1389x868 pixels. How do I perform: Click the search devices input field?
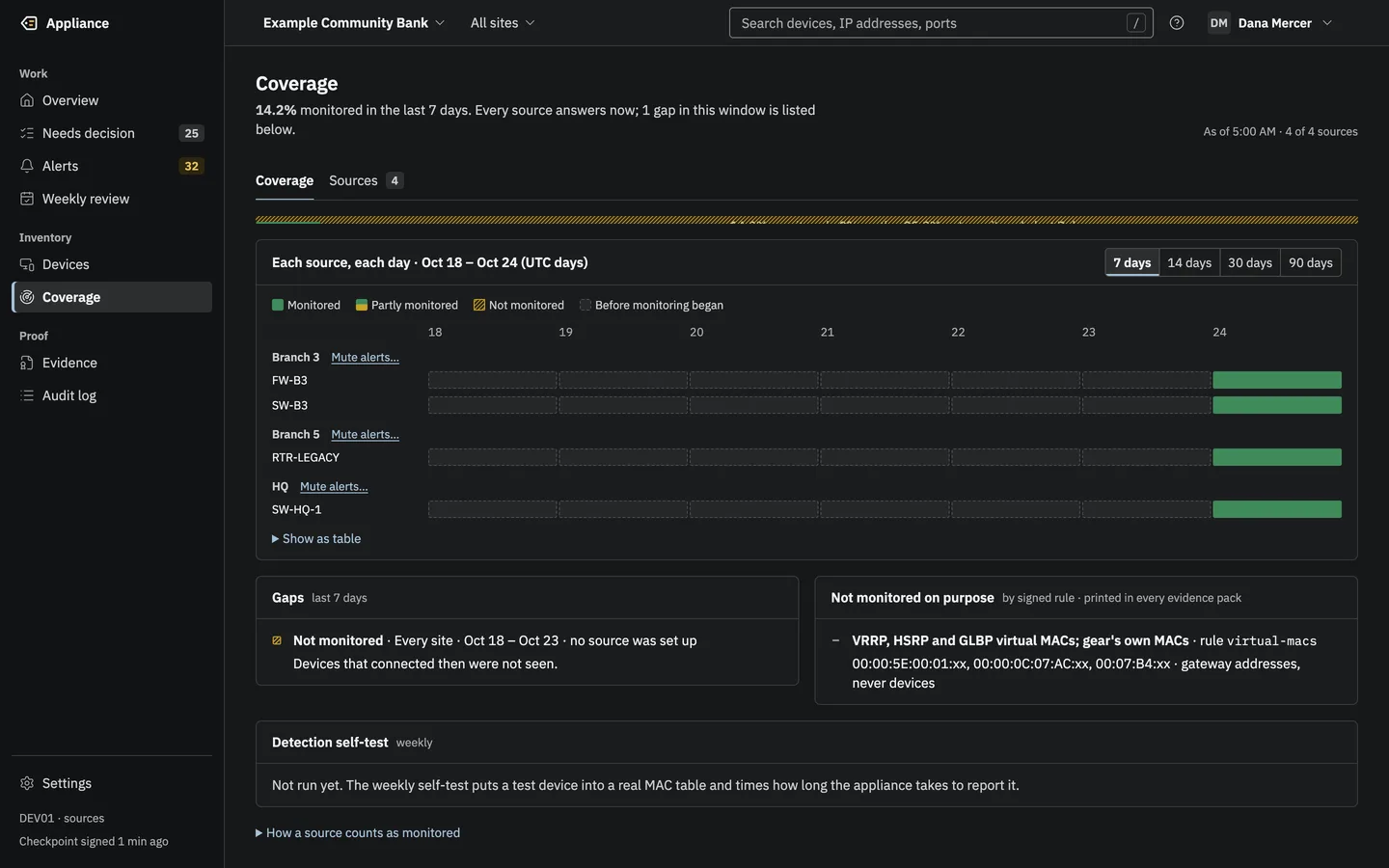pyautogui.click(x=940, y=23)
